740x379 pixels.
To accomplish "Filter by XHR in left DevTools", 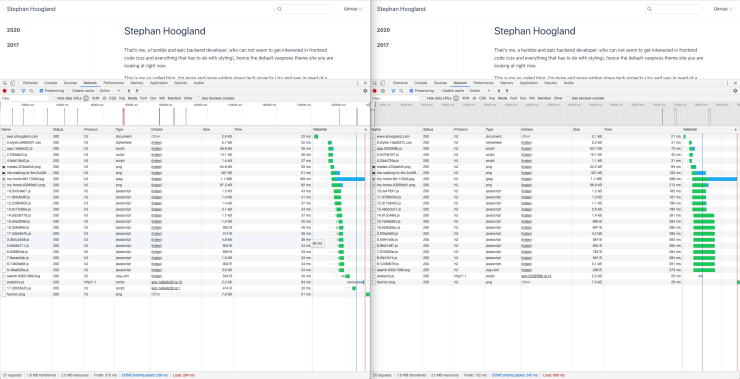I will tap(95, 98).
